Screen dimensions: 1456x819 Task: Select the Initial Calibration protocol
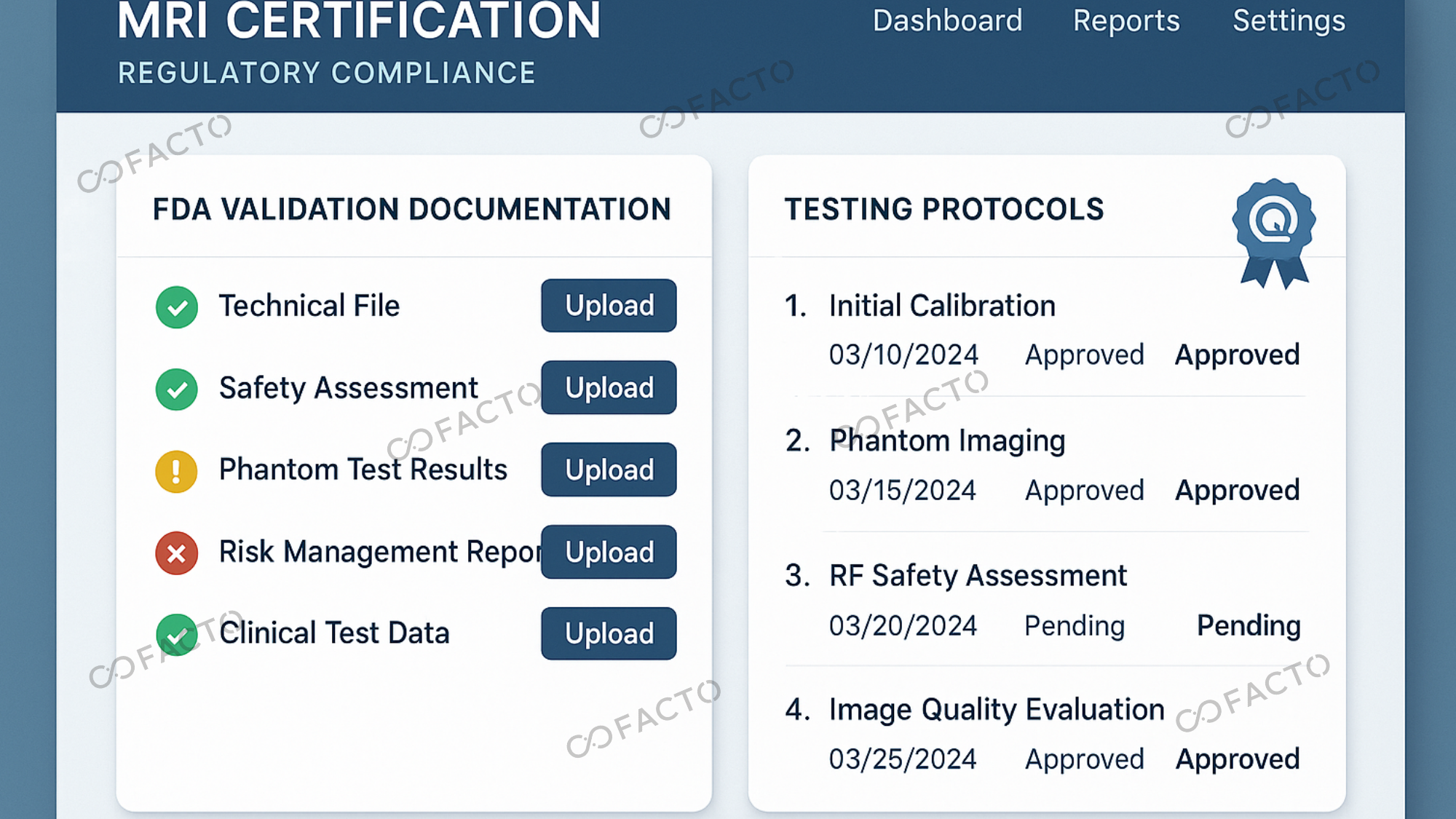click(941, 306)
